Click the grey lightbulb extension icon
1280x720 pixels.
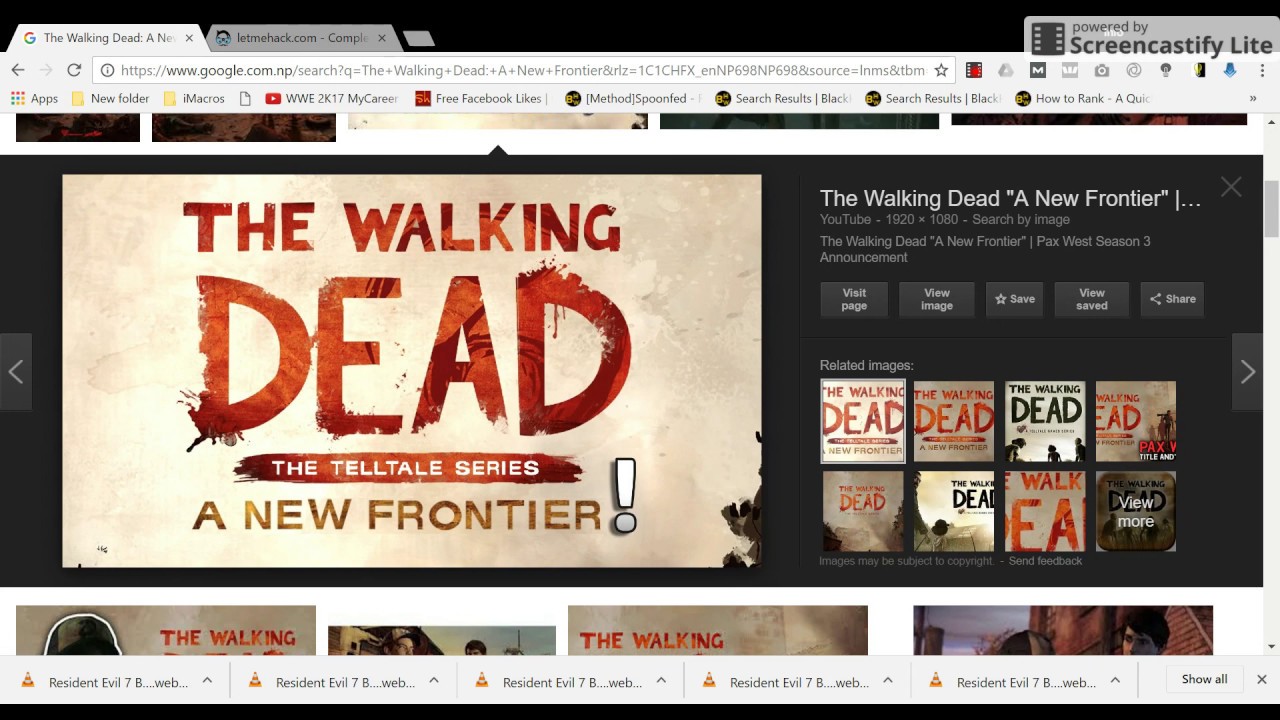(x=1166, y=70)
